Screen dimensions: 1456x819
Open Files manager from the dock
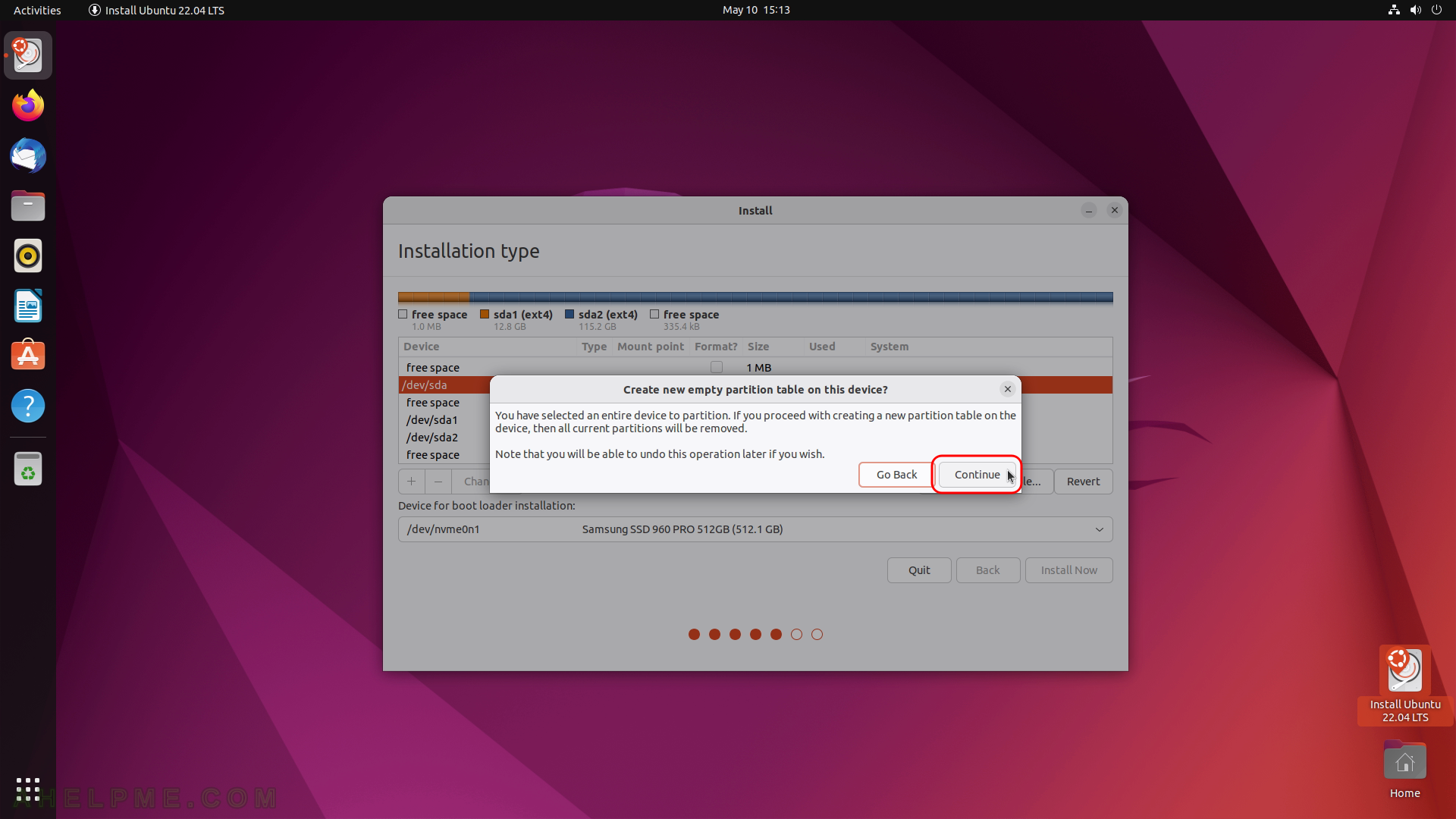click(x=28, y=206)
